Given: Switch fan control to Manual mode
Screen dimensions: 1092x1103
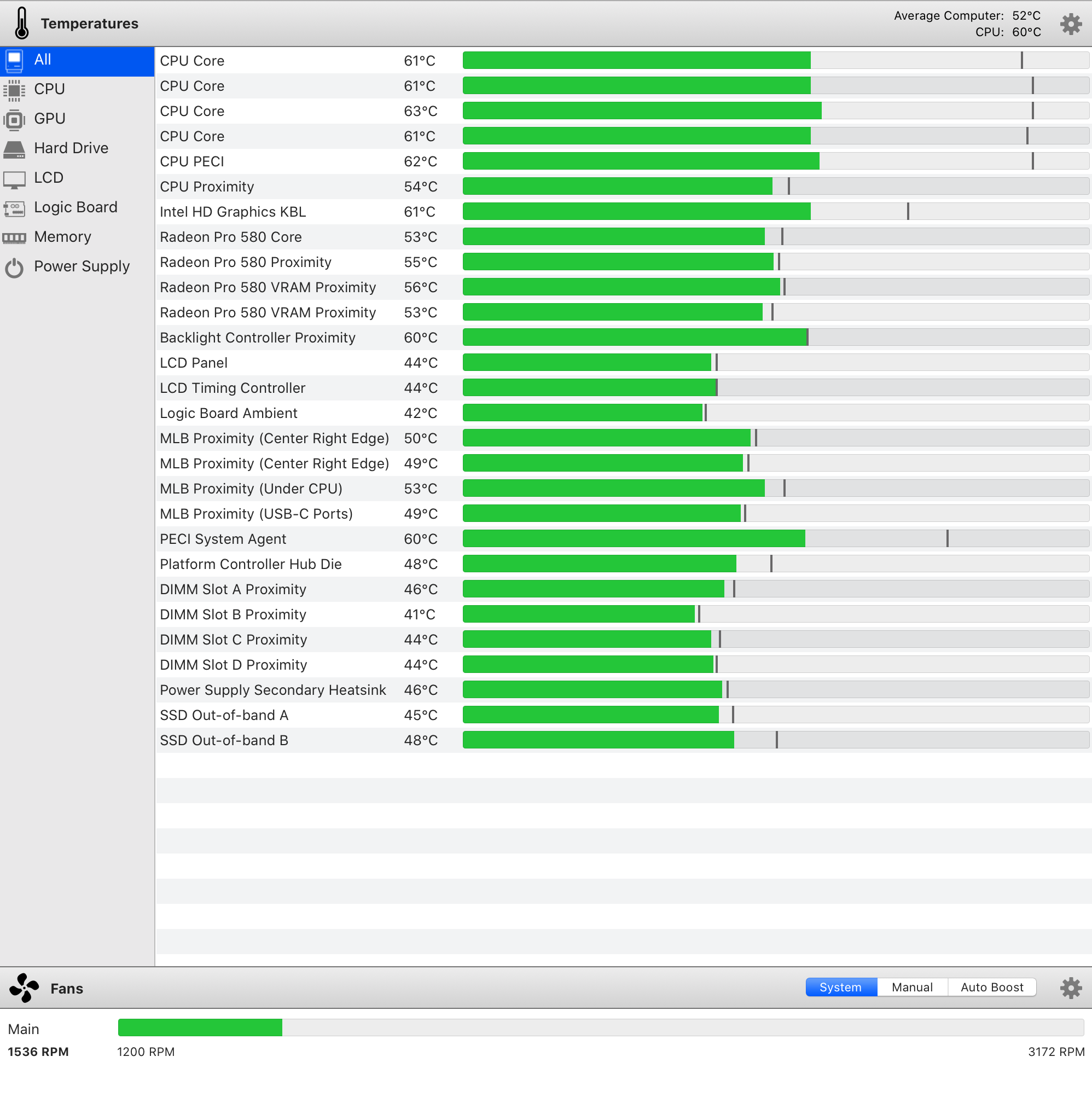Looking at the screenshot, I should tap(911, 987).
